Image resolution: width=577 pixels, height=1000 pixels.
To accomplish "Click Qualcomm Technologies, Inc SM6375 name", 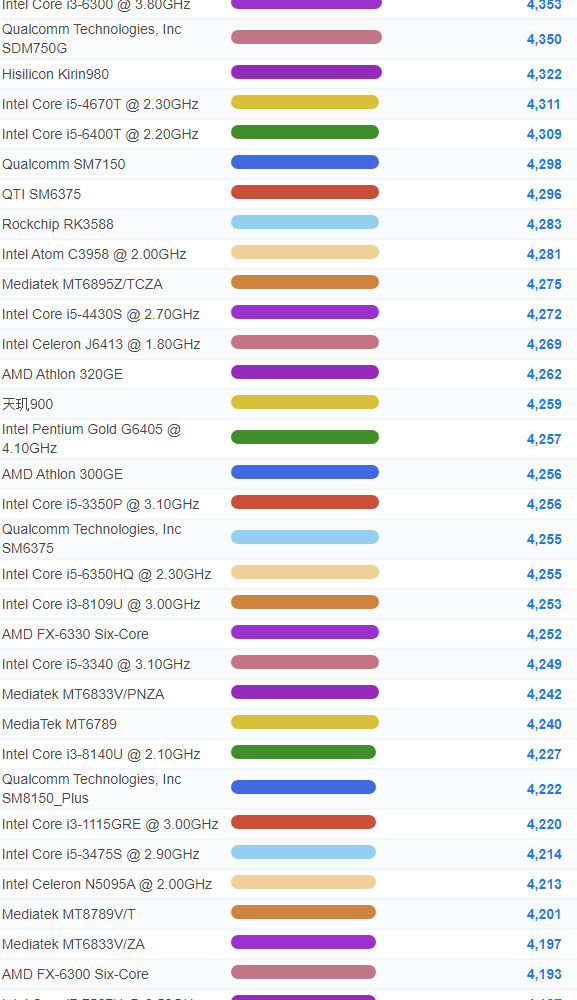I will 92,539.
